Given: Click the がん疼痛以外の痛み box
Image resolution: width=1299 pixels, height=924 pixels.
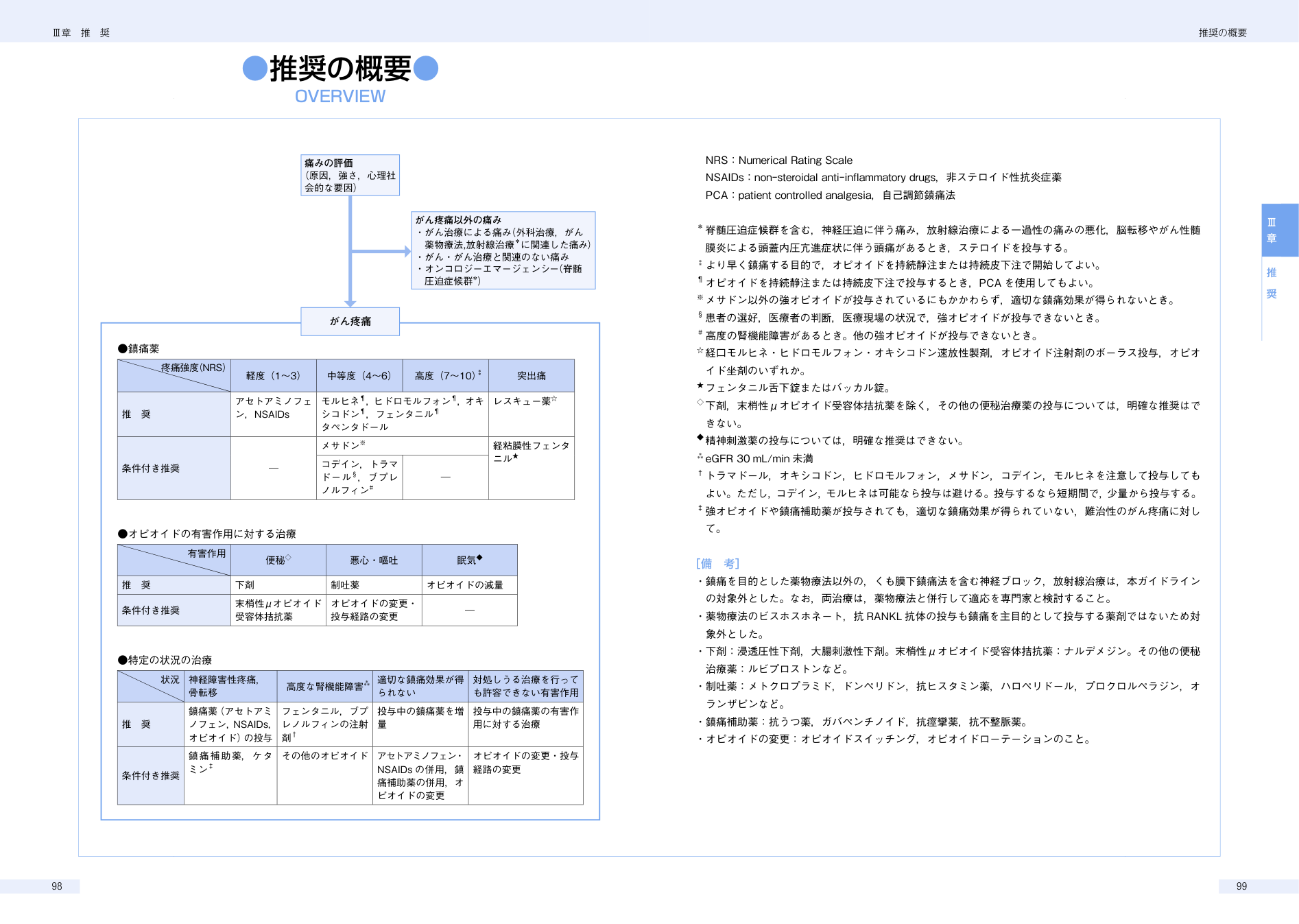Looking at the screenshot, I should 503,250.
